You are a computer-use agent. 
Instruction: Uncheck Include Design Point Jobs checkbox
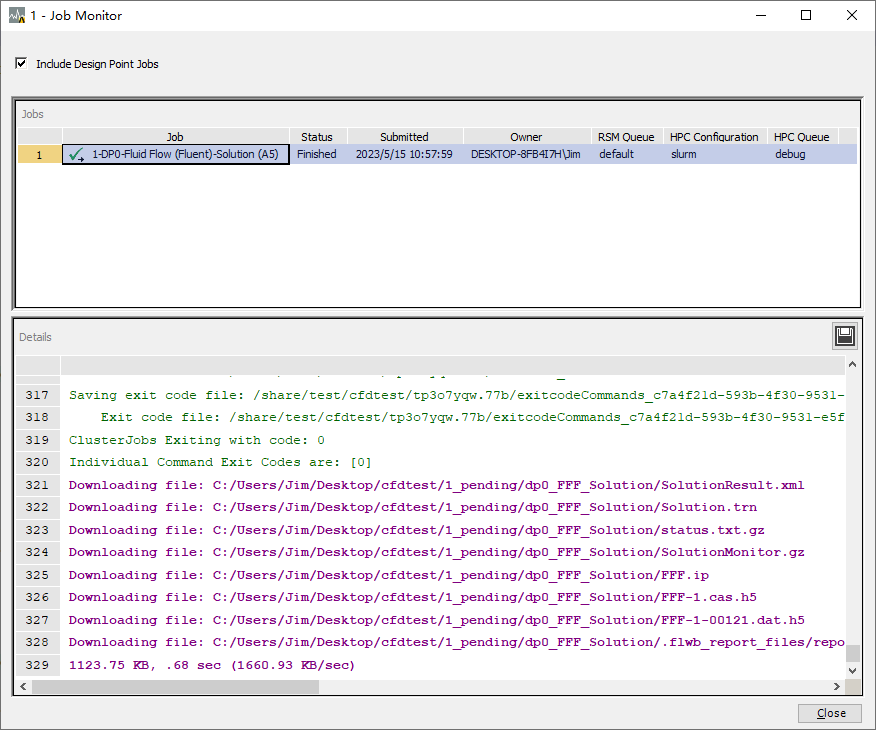tap(21, 63)
